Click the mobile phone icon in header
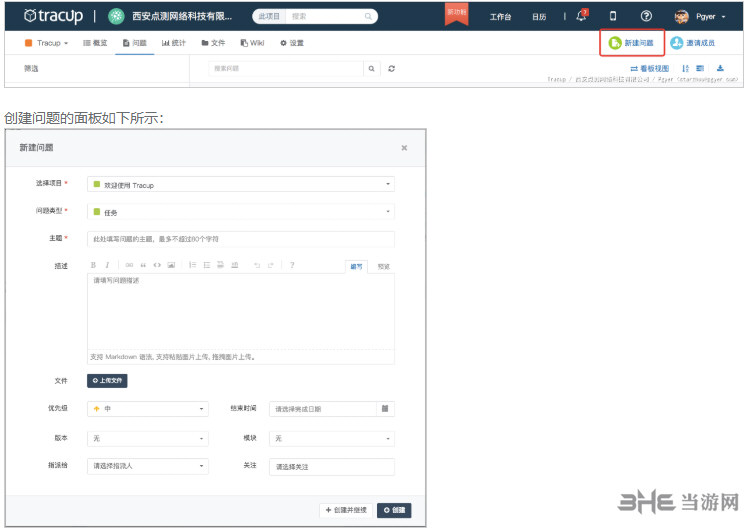Image resolution: width=744 pixels, height=530 pixels. (613, 16)
